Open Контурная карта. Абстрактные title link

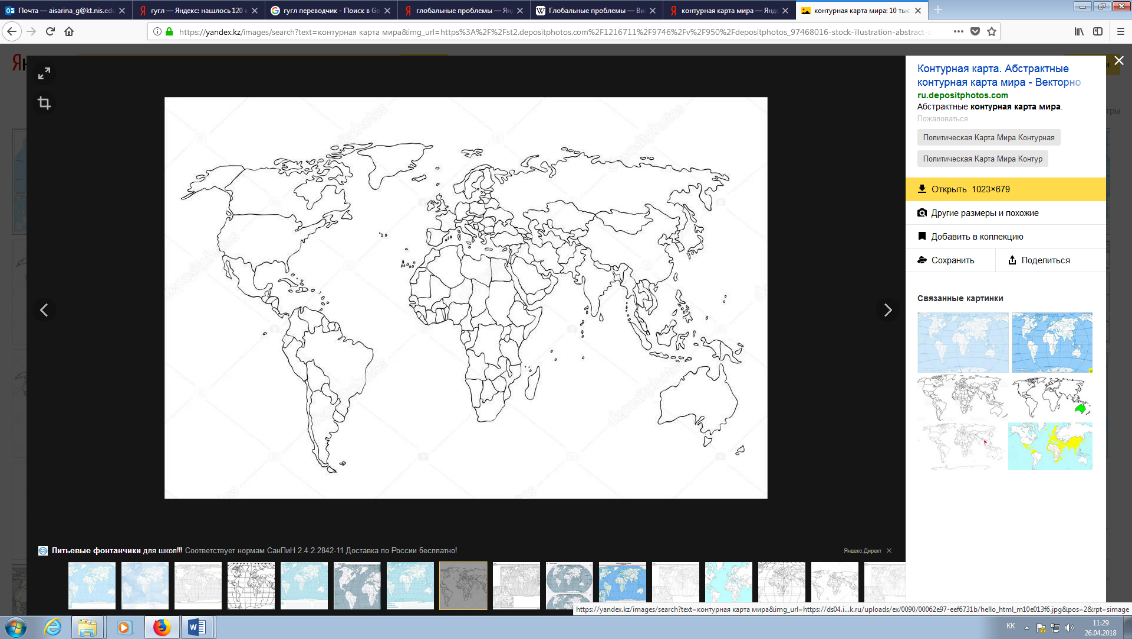(998, 75)
